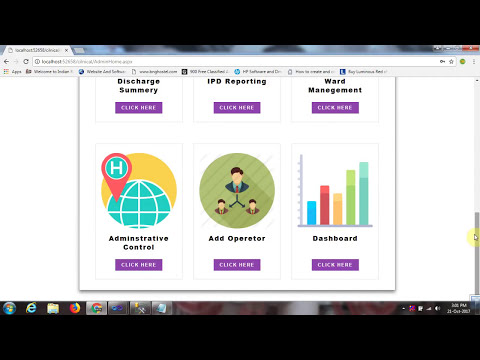This screenshot has height=360, width=480.
Task: Show hidden system tray icons
Action: (x=403, y=309)
